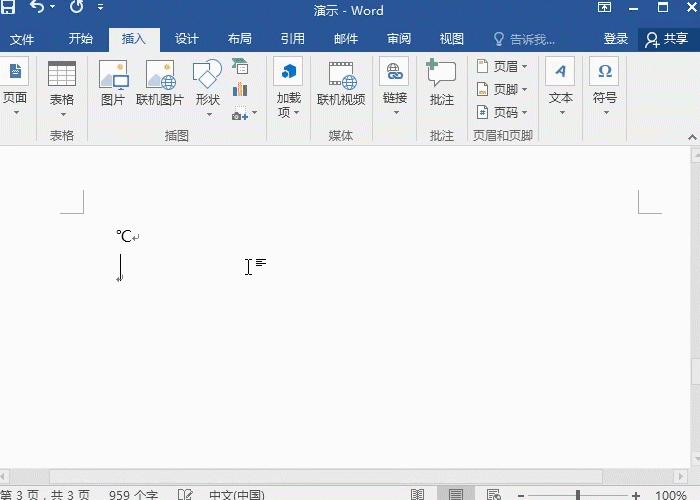Customize the Quick Access Toolbar
The image size is (700, 500).
coord(100,7)
